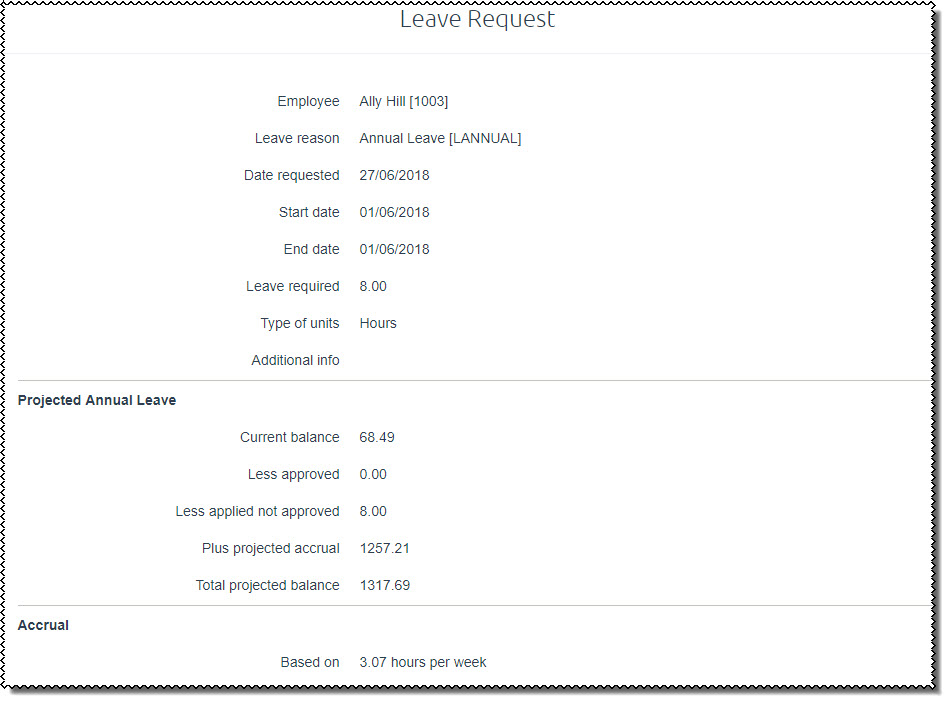The width and height of the screenshot is (951, 705).
Task: Click the Based on field label
Action: click(310, 662)
